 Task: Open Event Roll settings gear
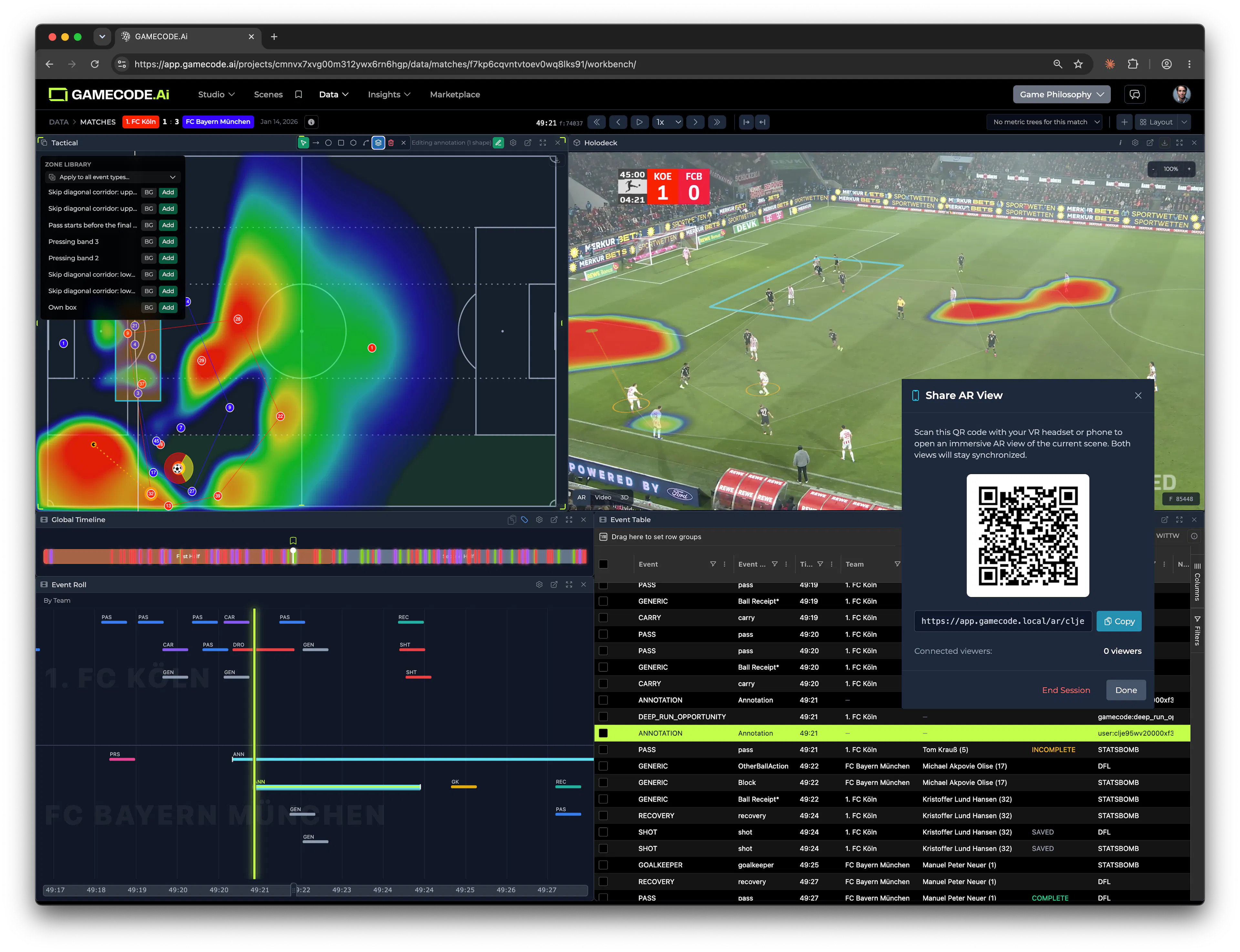coord(539,584)
